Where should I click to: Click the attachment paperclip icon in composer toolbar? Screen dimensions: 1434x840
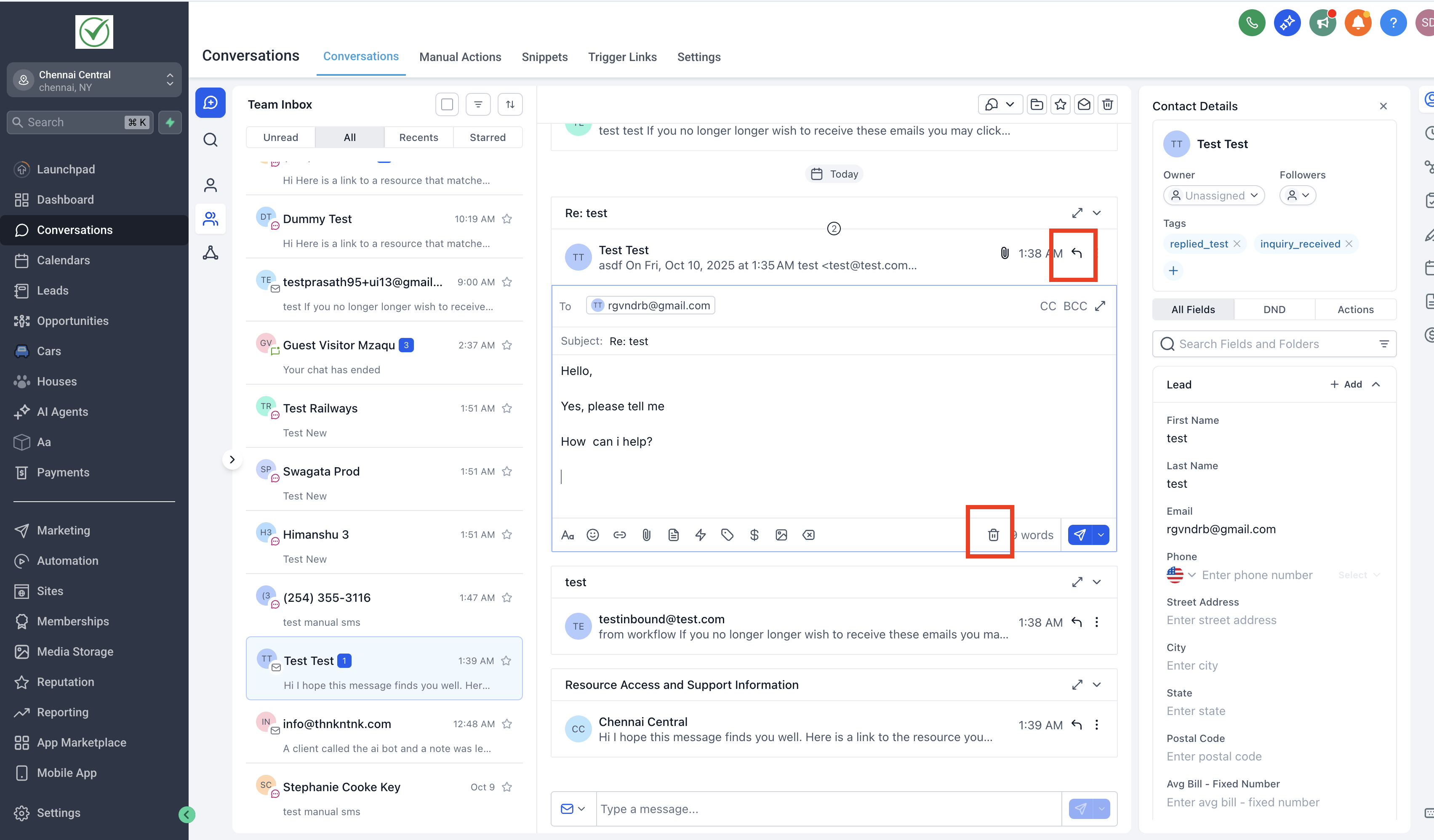tap(646, 534)
